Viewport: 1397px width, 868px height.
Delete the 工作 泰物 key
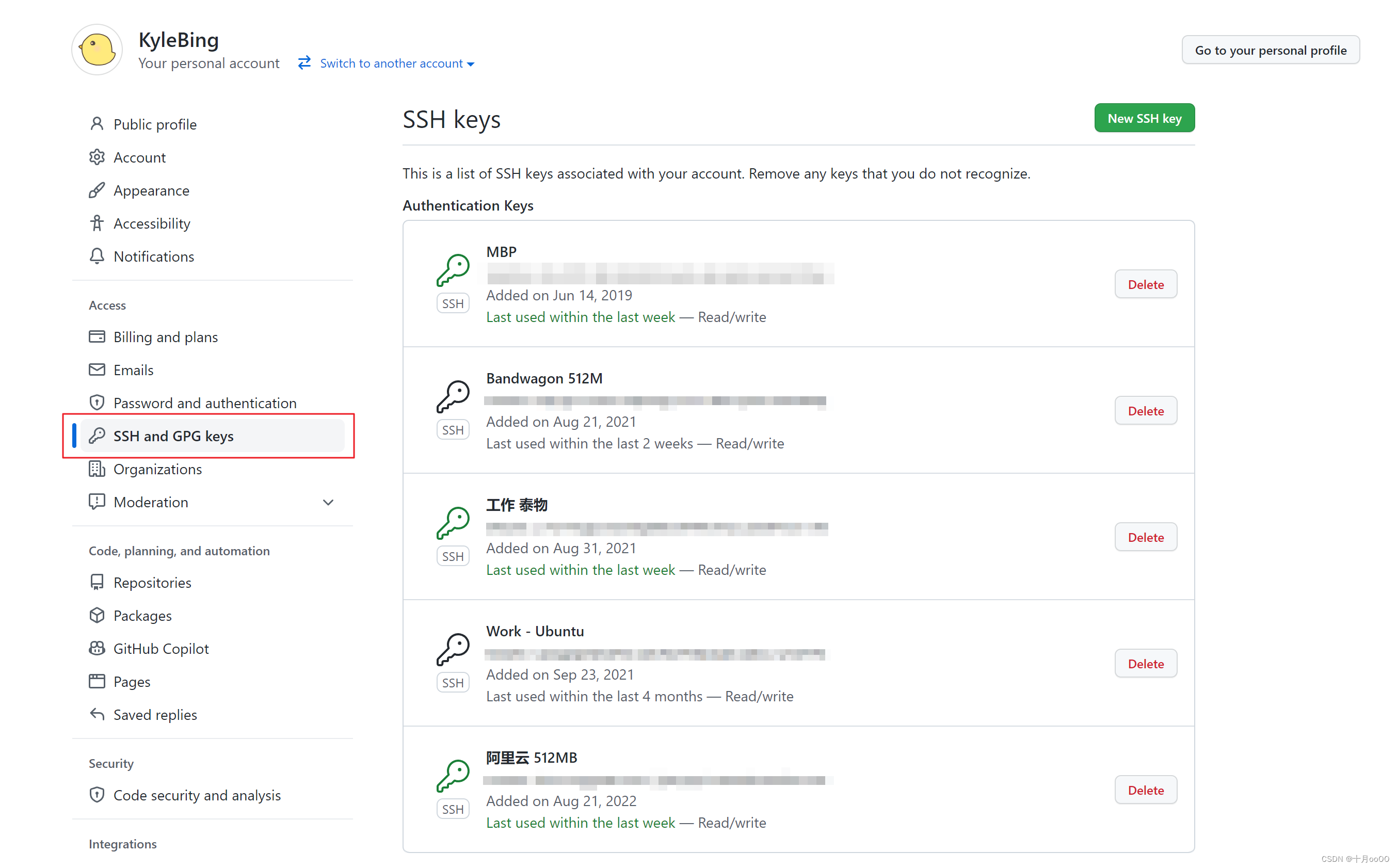1146,537
